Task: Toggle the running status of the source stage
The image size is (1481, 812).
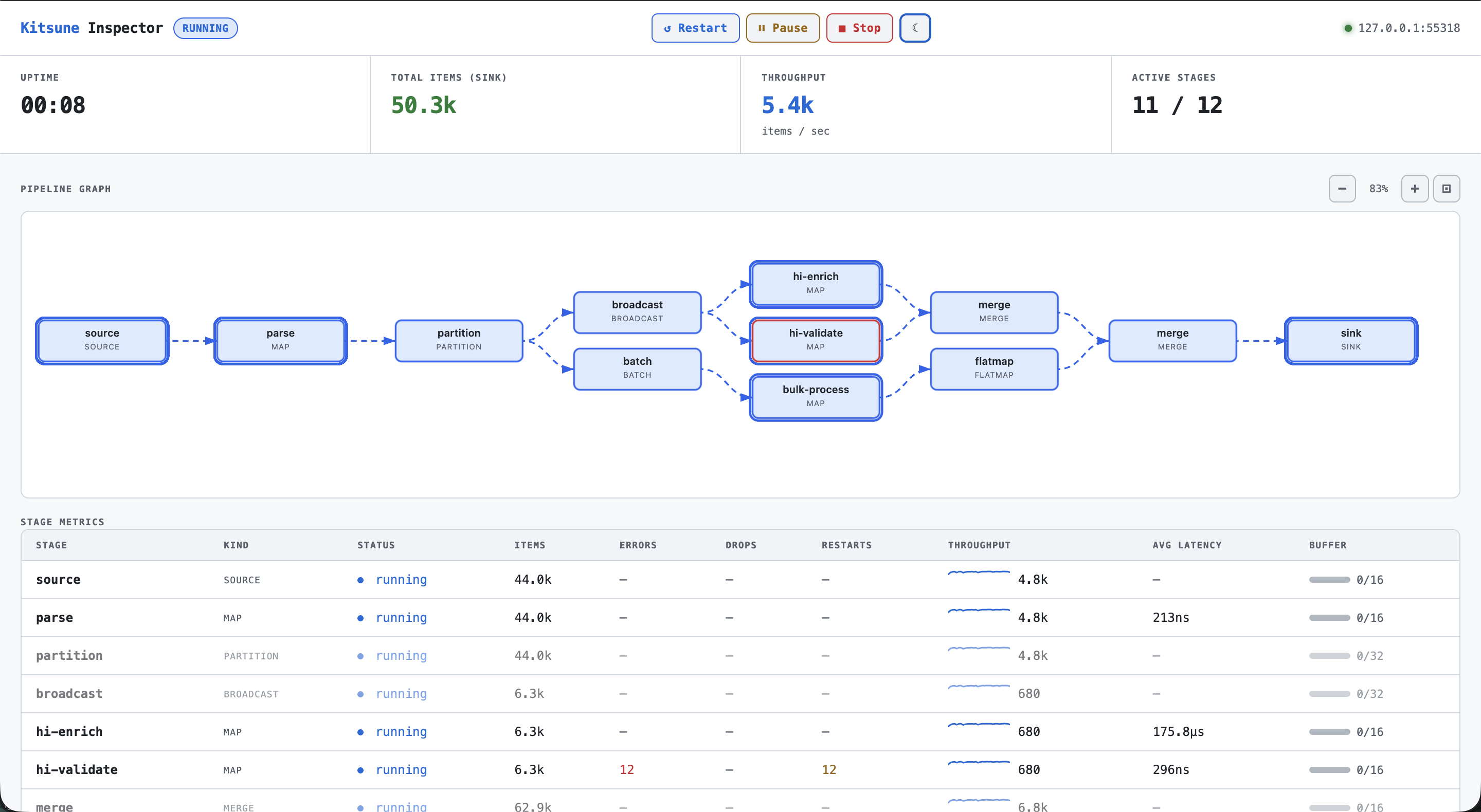Action: tap(401, 579)
